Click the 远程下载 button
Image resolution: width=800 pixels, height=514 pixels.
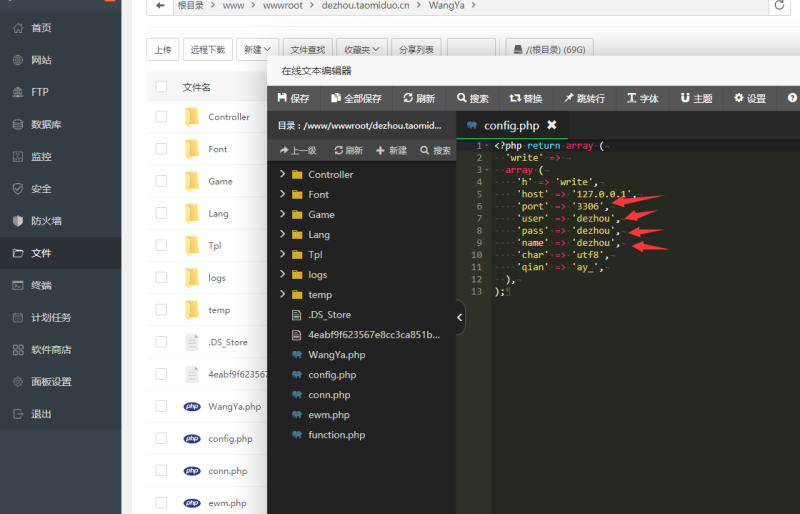point(208,50)
